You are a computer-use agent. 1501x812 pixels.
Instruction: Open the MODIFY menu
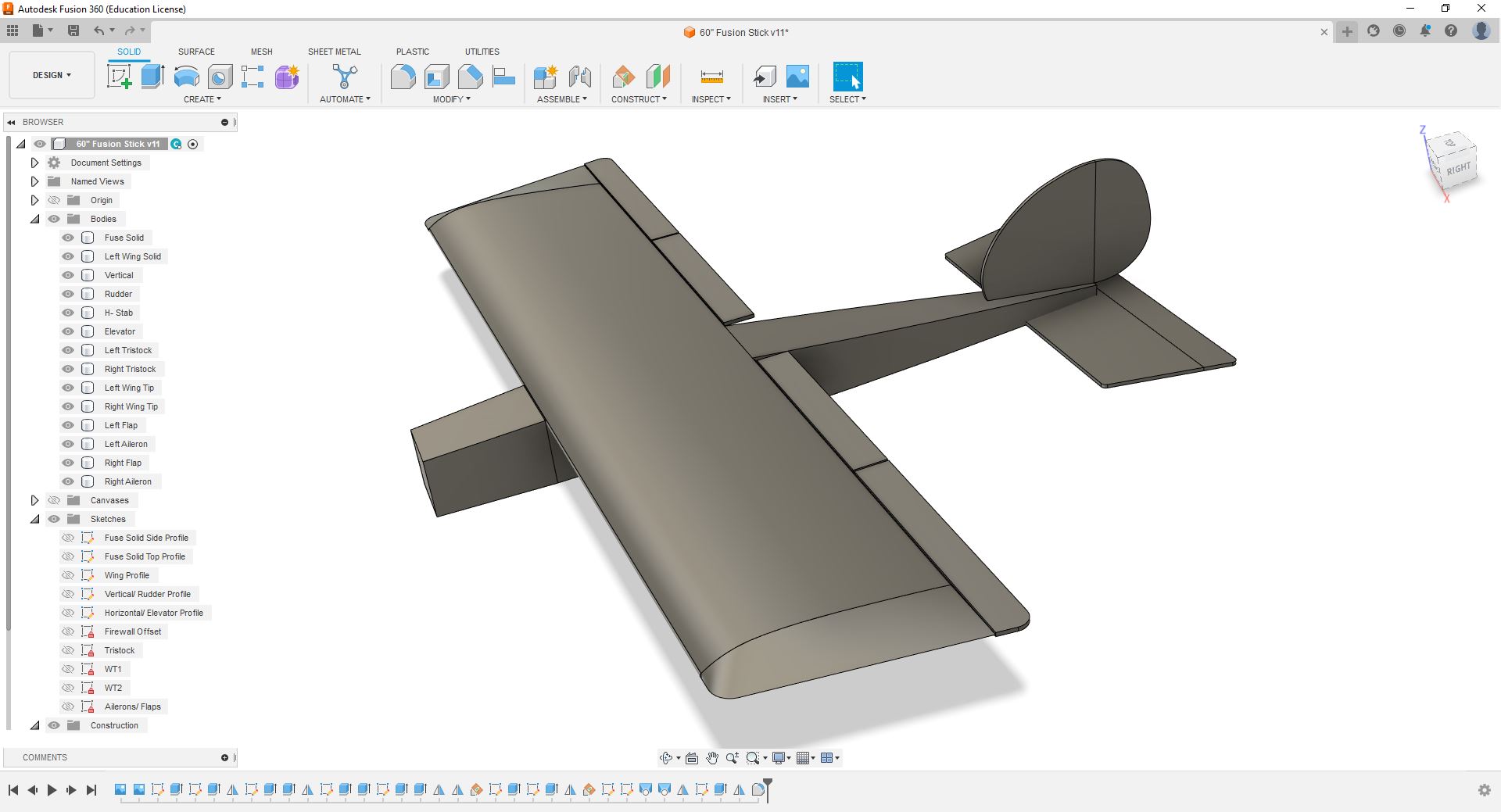point(451,99)
